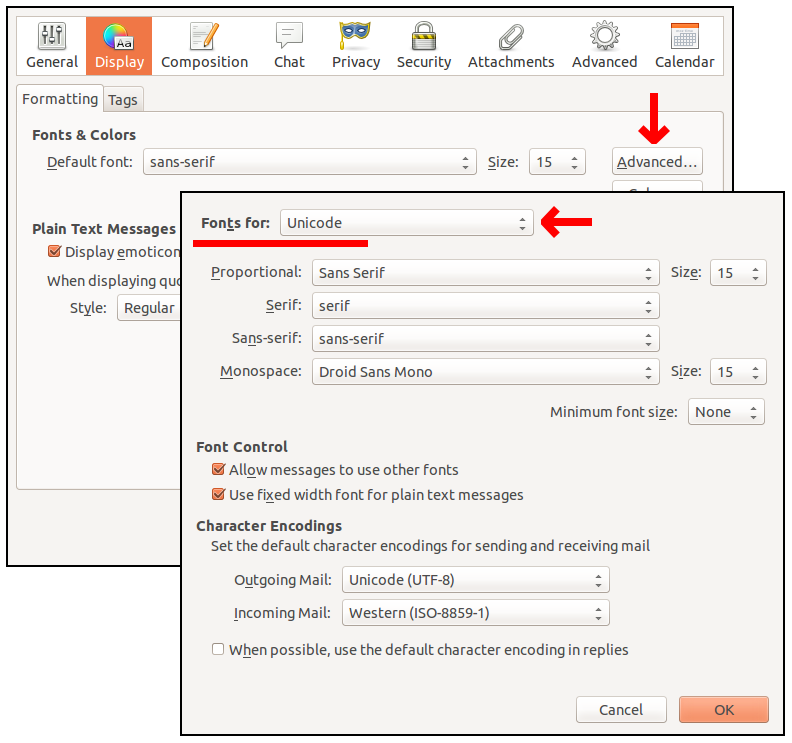Click Cancel in the fonts dialog
This screenshot has height=743, width=792.
(621, 710)
